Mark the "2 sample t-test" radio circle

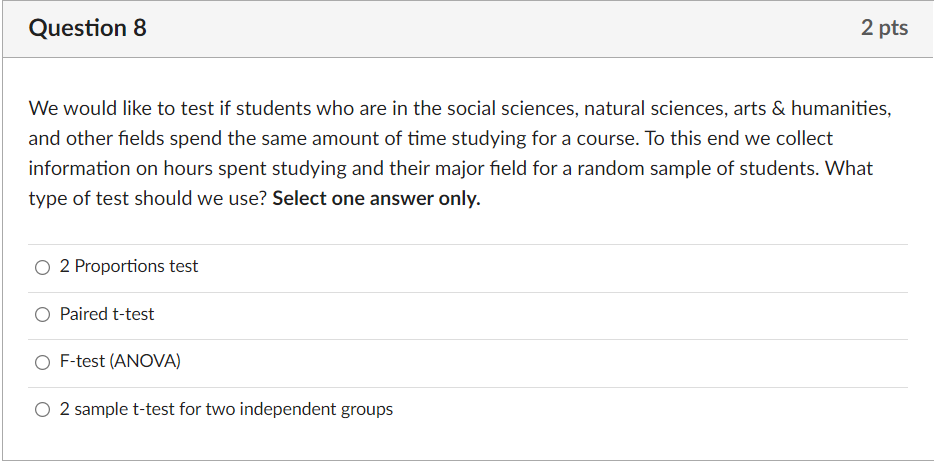(x=42, y=410)
